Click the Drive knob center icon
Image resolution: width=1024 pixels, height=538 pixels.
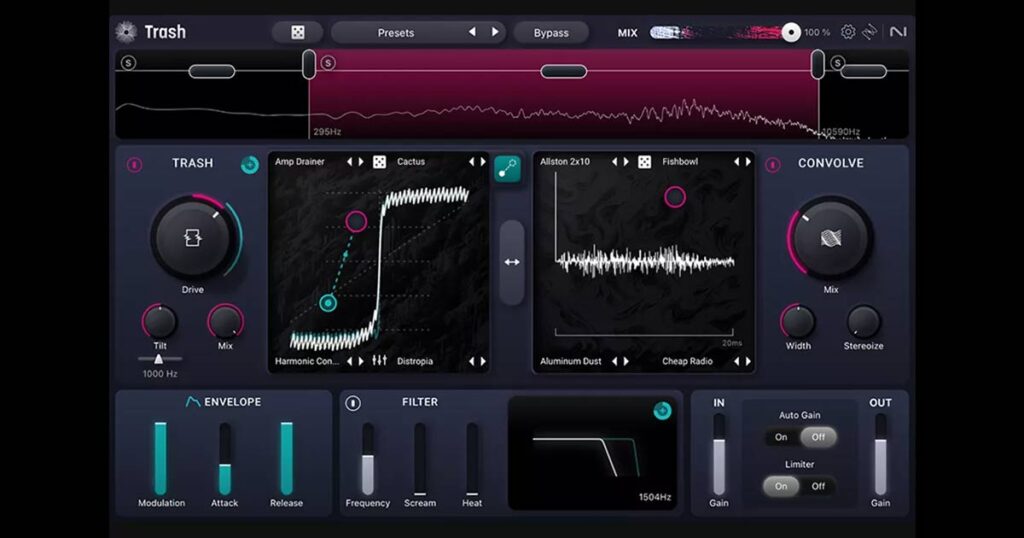point(193,238)
